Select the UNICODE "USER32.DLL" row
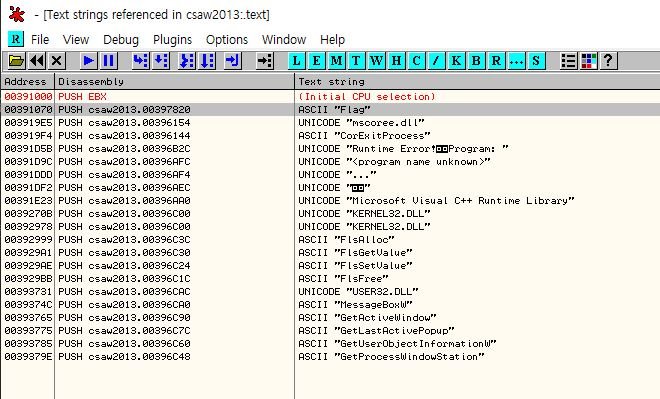660x399 pixels. point(330,291)
